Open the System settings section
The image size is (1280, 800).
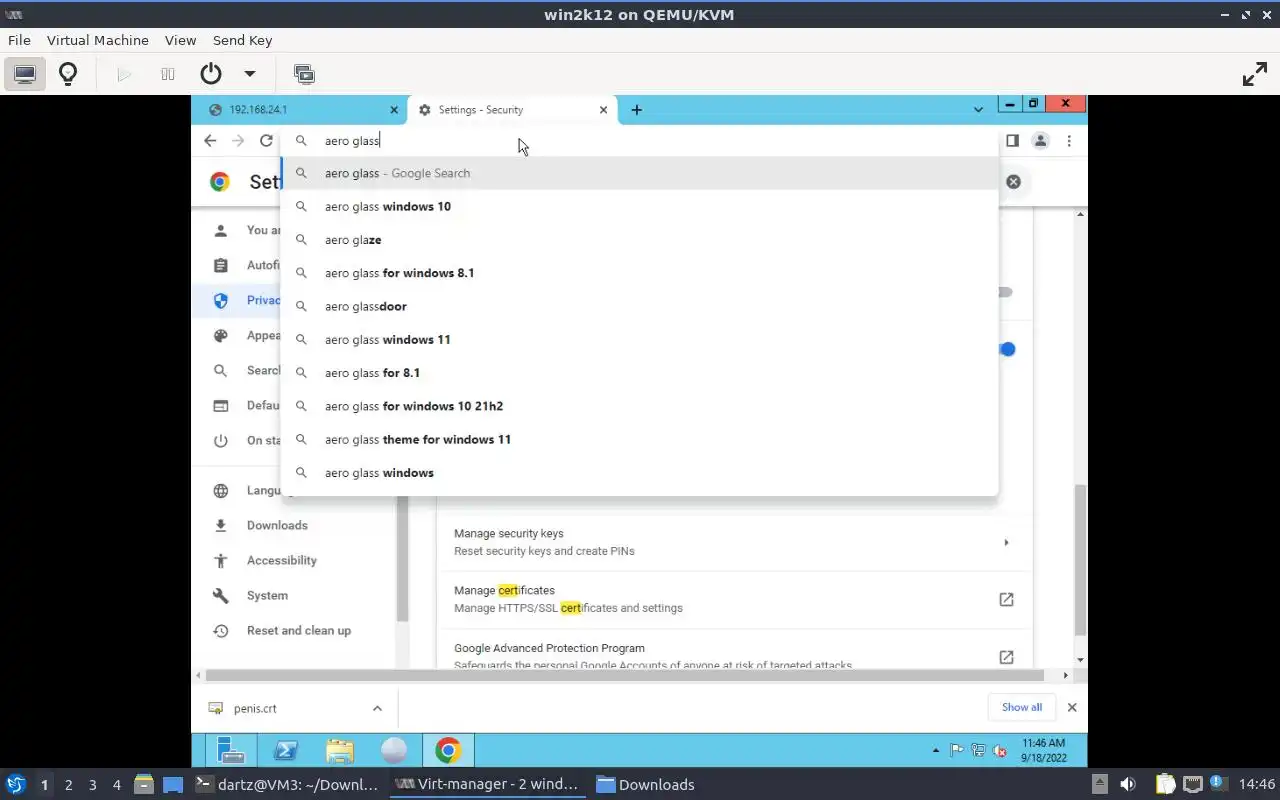[267, 595]
